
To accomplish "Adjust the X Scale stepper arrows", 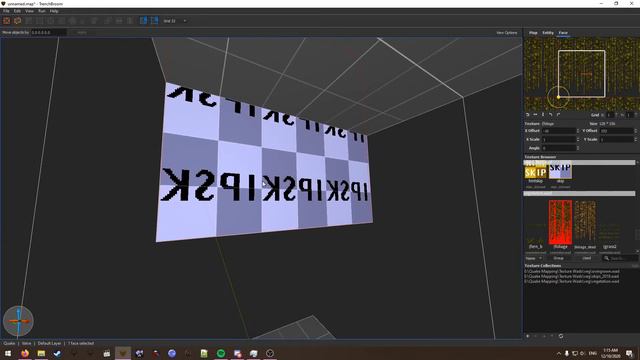I will (x=578, y=140).
